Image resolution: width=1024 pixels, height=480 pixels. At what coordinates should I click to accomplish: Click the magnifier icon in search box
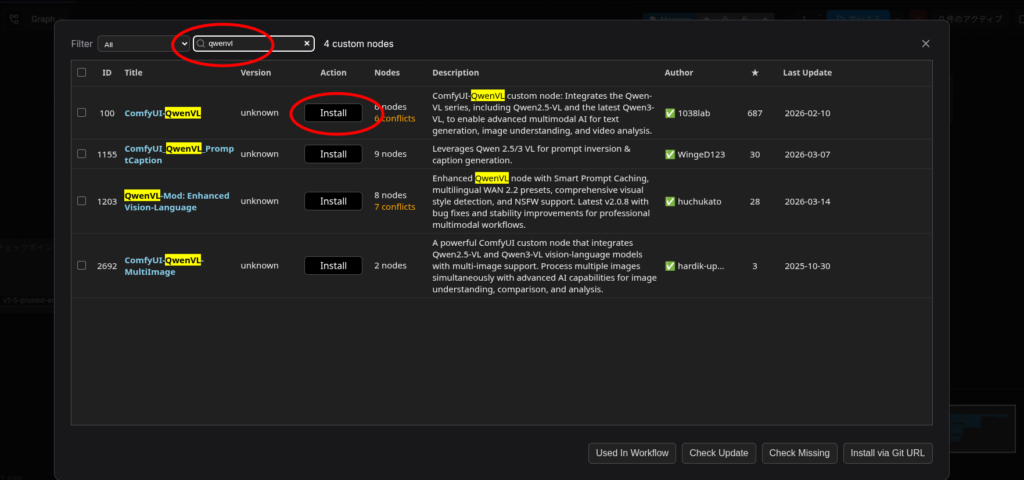point(201,44)
